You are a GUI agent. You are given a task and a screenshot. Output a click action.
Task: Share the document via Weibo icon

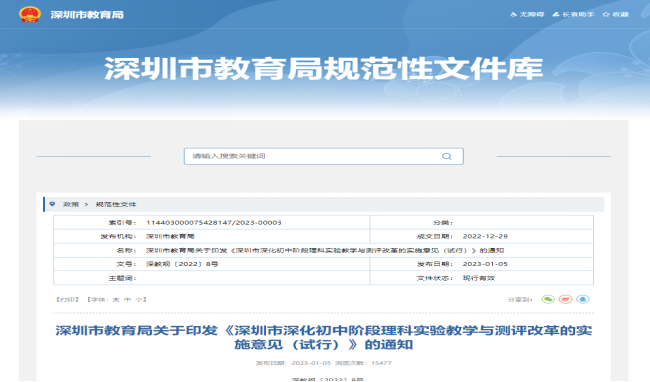pyautogui.click(x=565, y=299)
